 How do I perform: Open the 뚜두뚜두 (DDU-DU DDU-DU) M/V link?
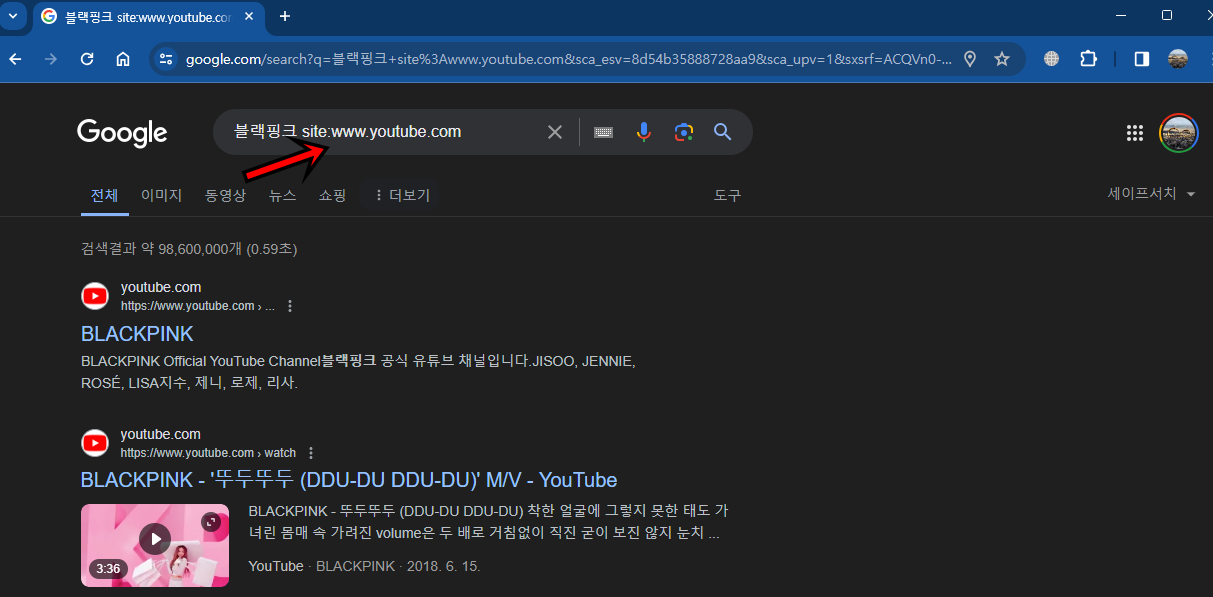pyautogui.click(x=349, y=480)
